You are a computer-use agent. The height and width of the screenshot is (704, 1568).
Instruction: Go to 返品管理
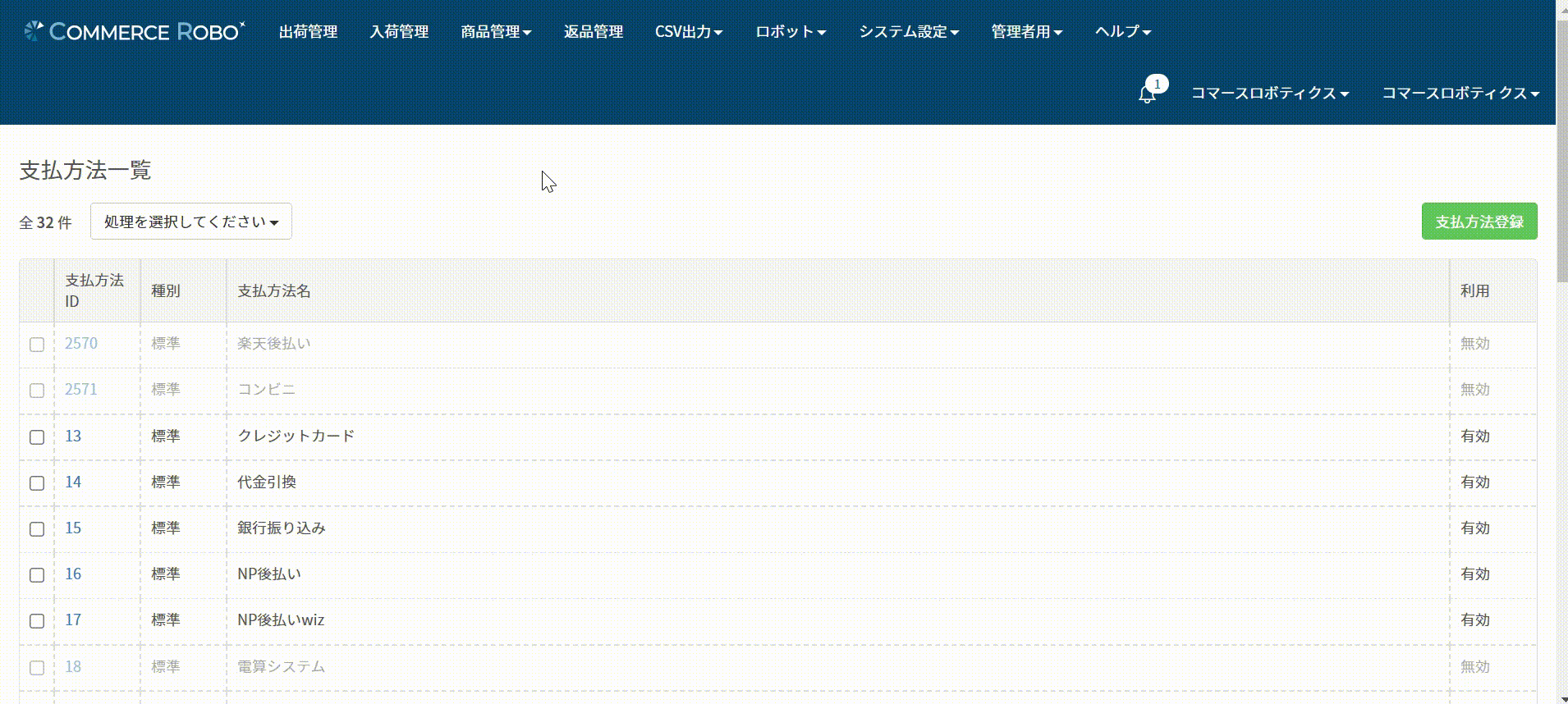pyautogui.click(x=594, y=31)
